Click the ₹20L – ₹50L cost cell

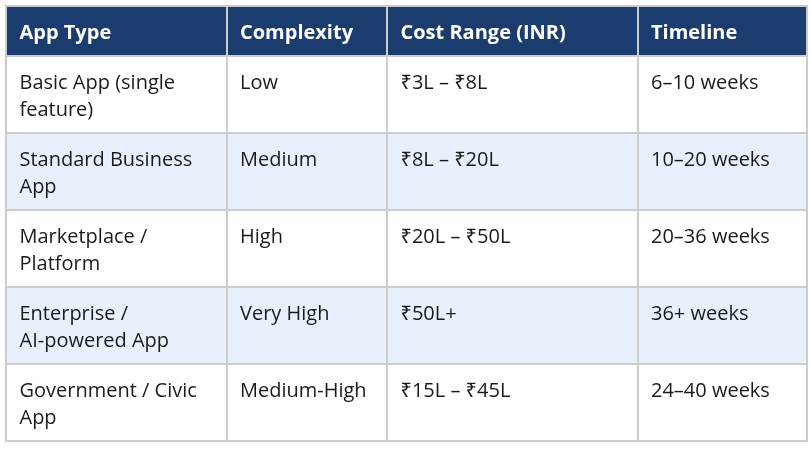point(455,236)
